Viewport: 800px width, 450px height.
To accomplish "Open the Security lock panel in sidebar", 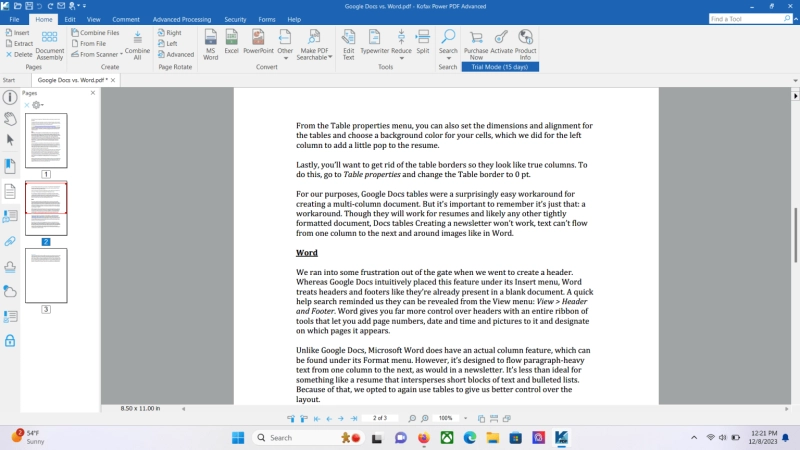I will [x=10, y=341].
